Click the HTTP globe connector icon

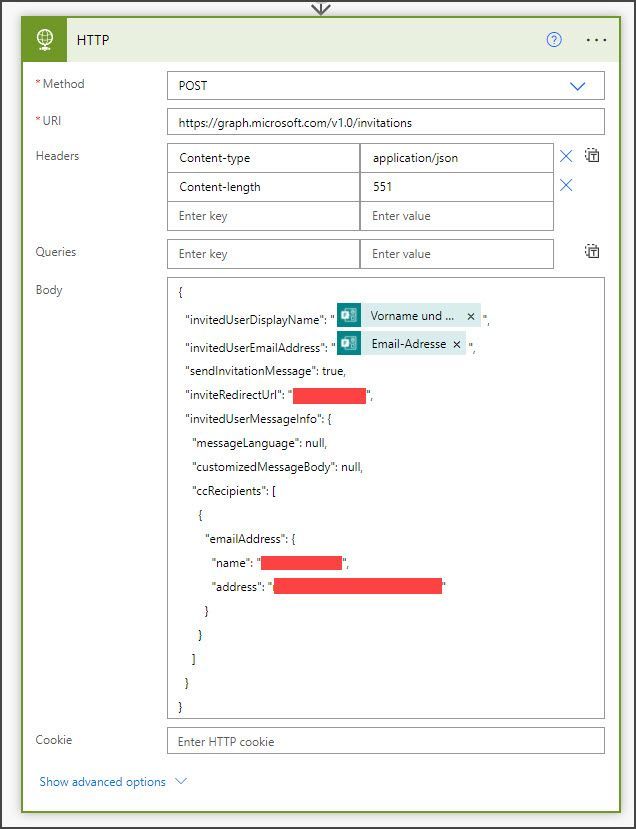click(44, 40)
